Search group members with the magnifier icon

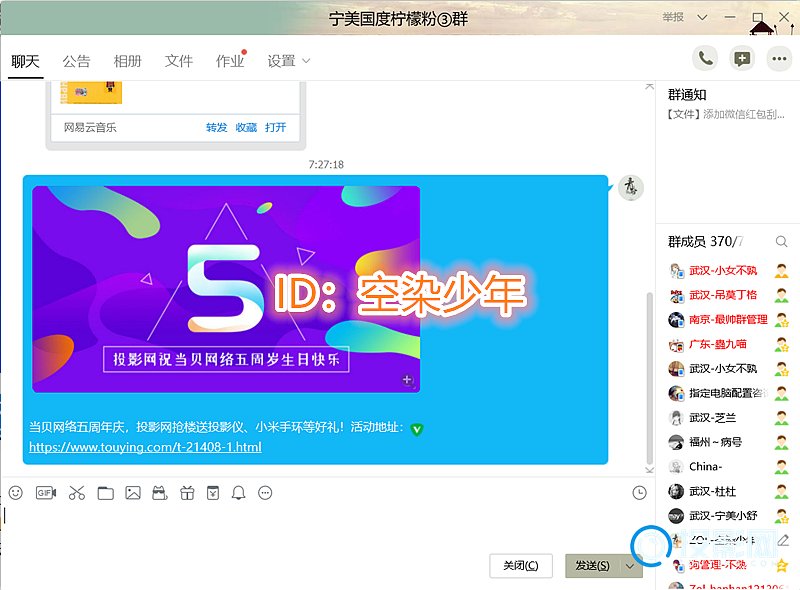pos(781,241)
